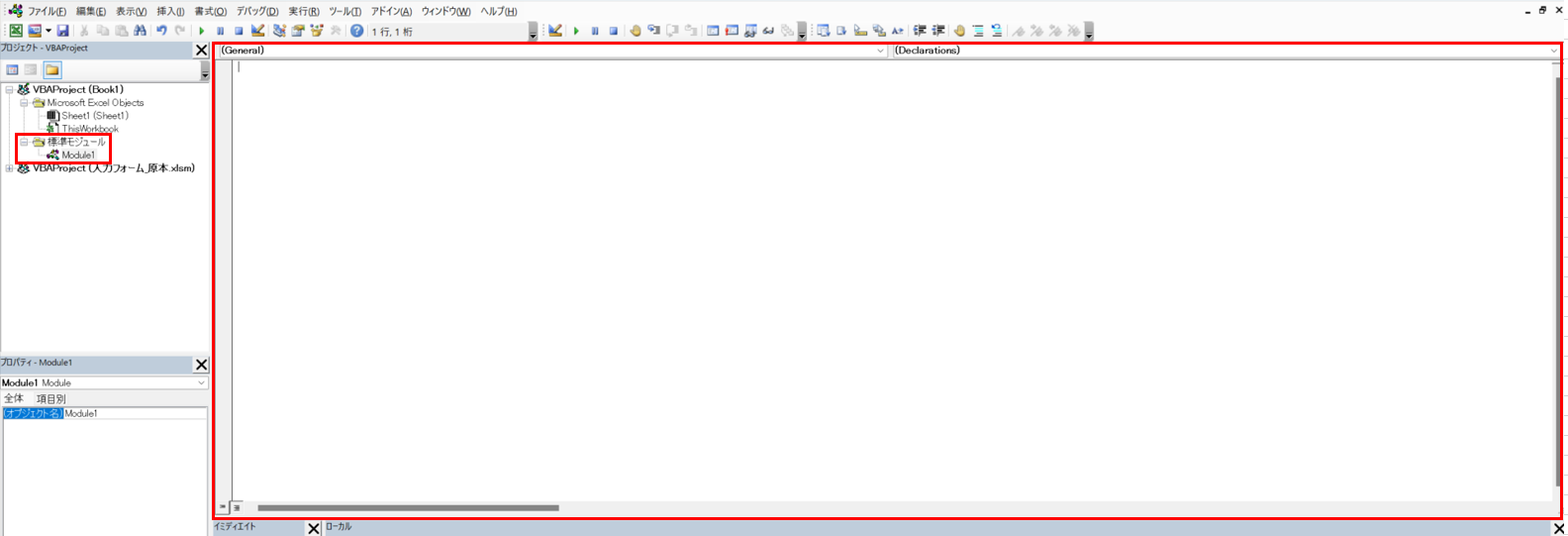
Task: Open the (General) object dropdown
Action: click(x=551, y=51)
